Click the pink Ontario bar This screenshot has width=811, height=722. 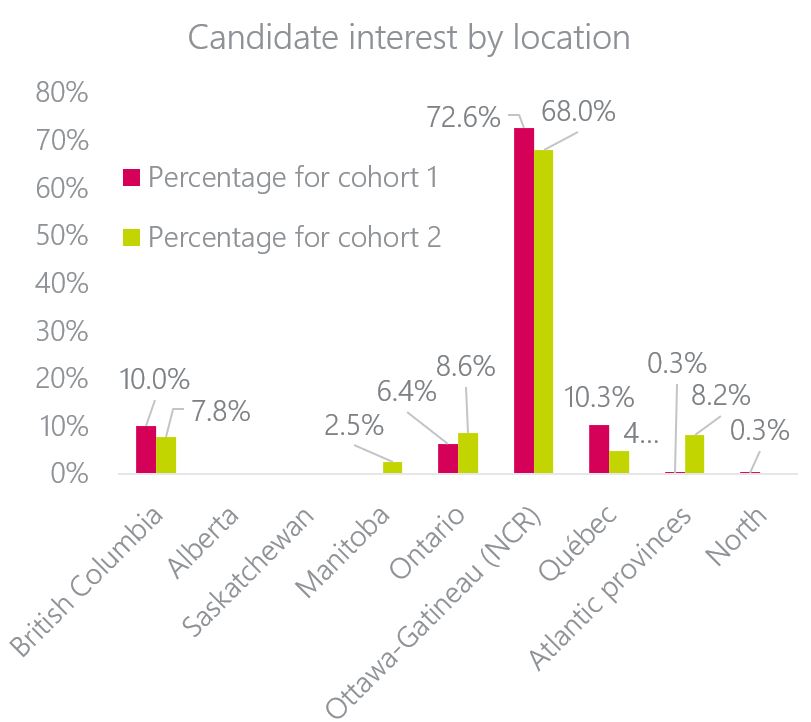tap(448, 458)
